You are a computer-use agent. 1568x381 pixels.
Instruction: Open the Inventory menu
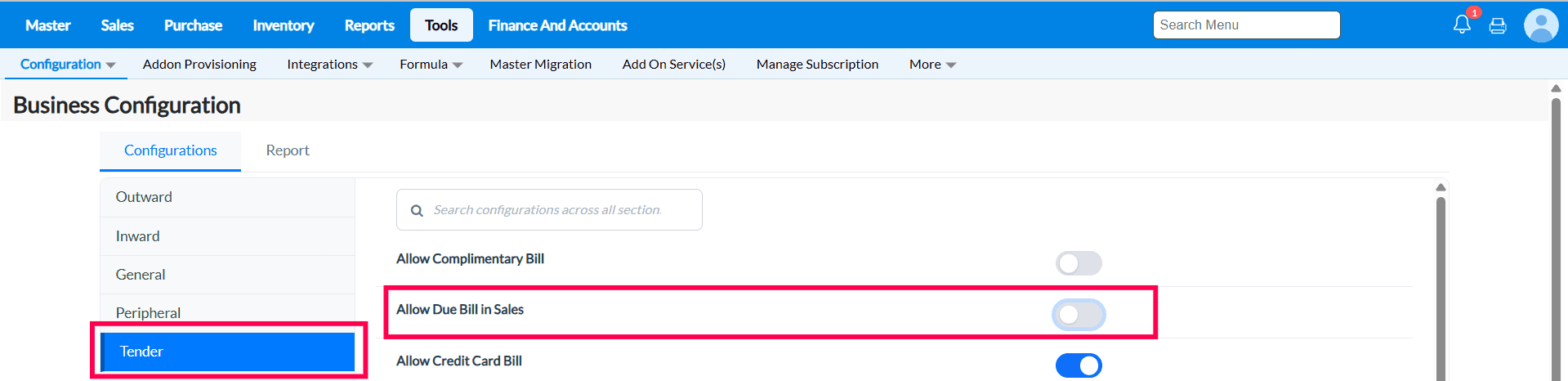click(283, 25)
